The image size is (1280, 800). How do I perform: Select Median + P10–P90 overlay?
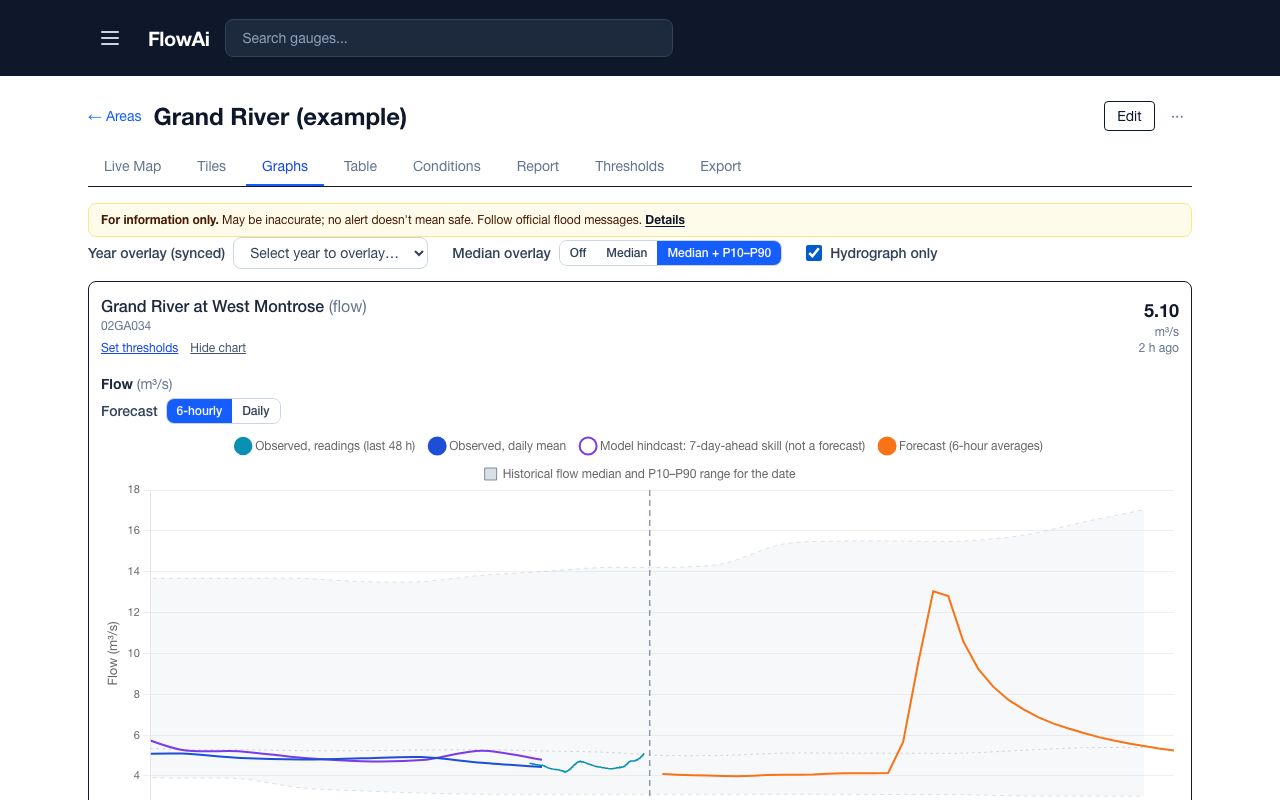click(x=719, y=253)
